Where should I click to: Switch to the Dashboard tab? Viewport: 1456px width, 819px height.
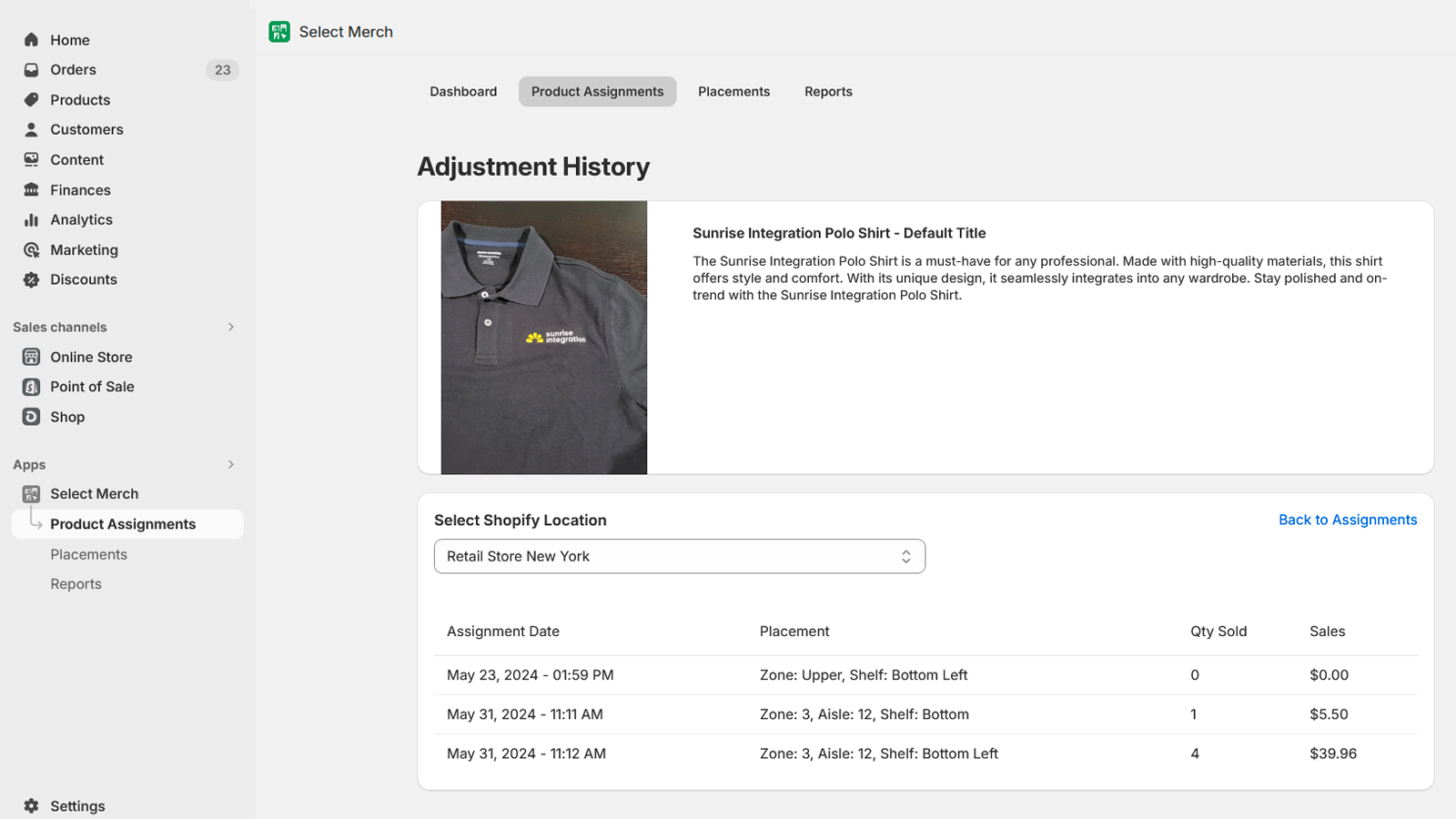463,91
